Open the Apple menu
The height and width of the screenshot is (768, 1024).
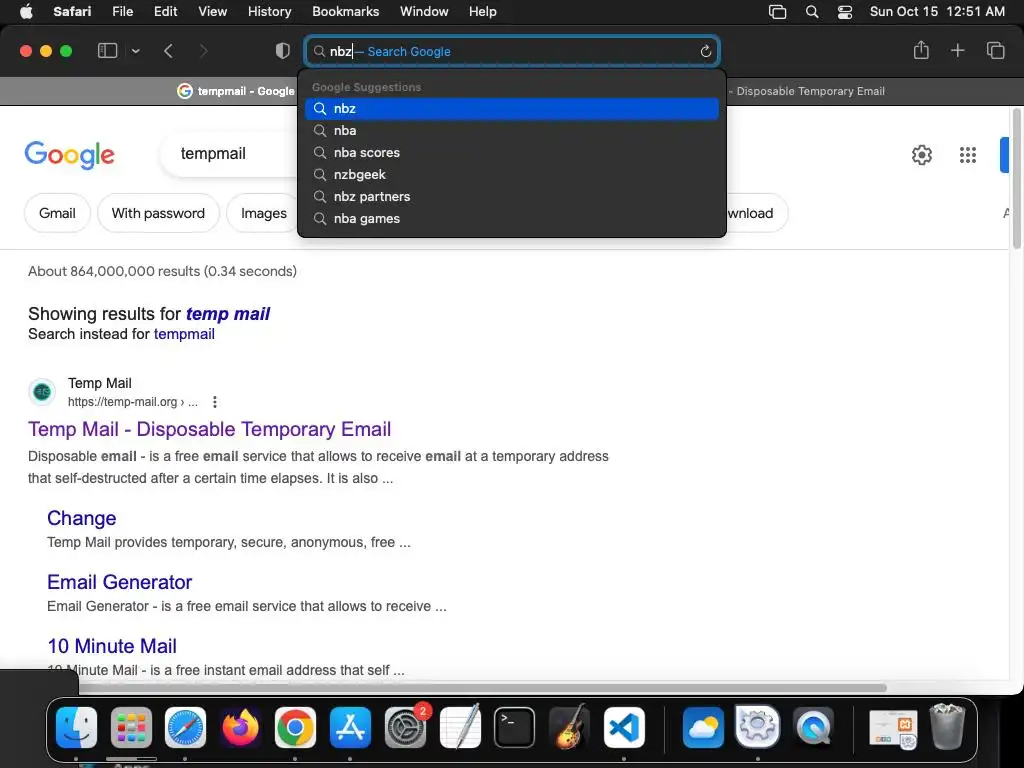(26, 11)
